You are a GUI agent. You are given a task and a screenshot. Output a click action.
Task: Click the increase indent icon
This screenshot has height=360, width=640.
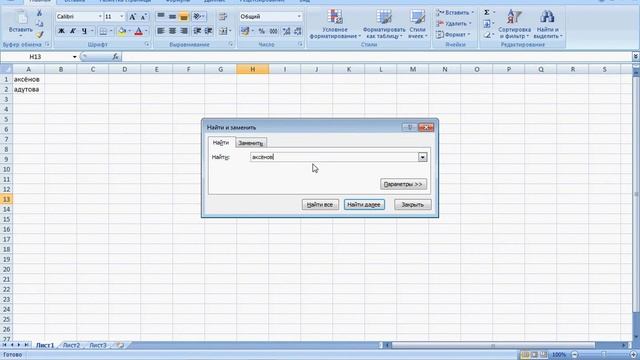209,31
